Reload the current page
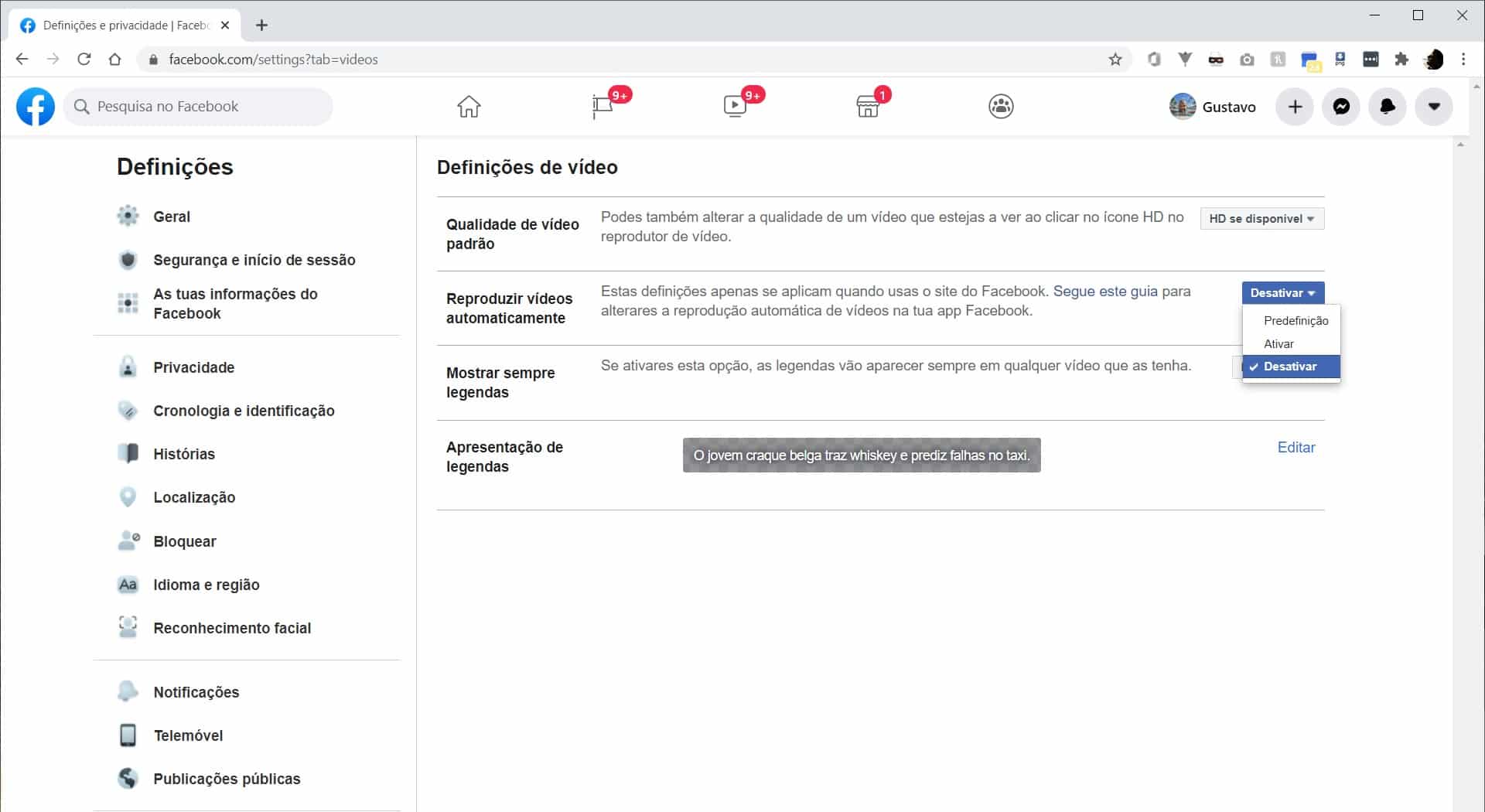 84,60
